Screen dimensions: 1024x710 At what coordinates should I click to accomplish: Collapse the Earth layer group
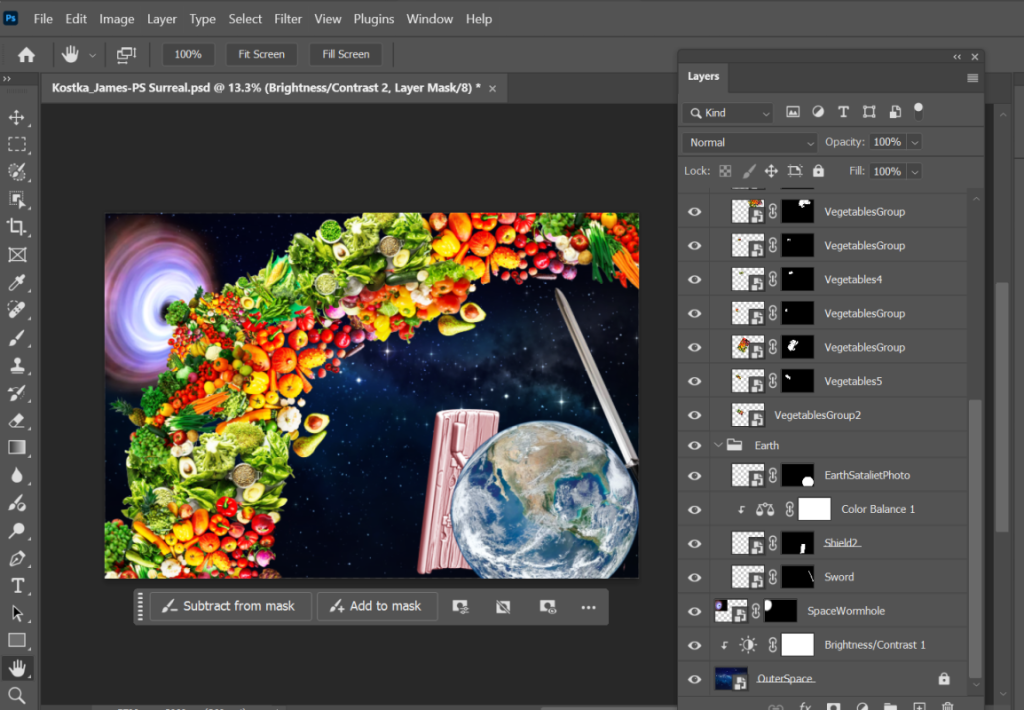[x=717, y=445]
